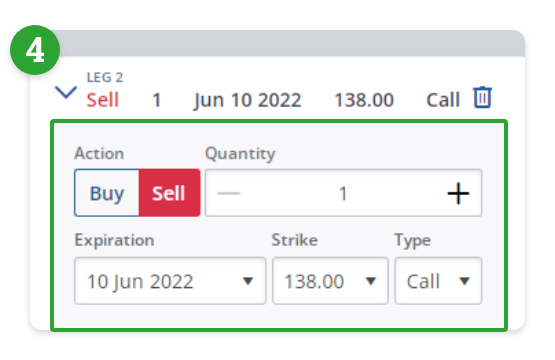Screen dimensions: 555x360
Task: Switch the action to Buy
Action: pos(107,193)
